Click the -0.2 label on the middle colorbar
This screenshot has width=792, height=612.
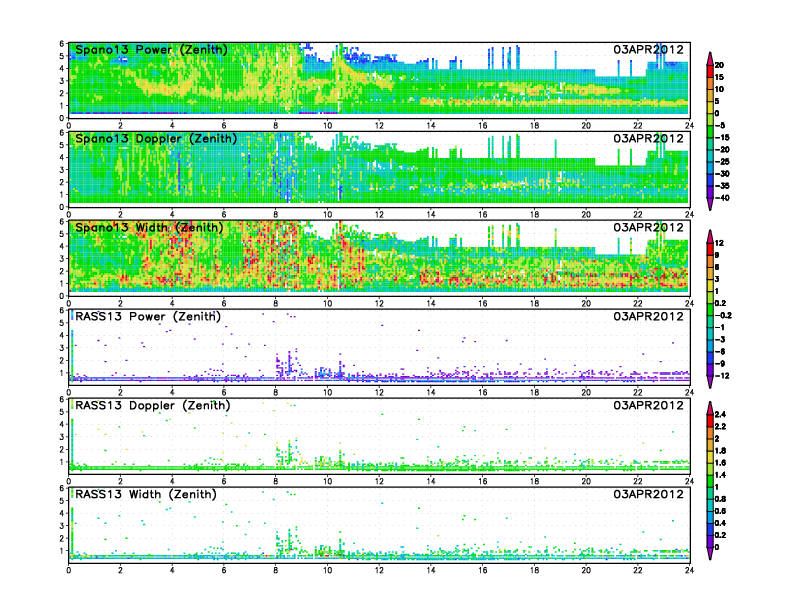coord(723,315)
